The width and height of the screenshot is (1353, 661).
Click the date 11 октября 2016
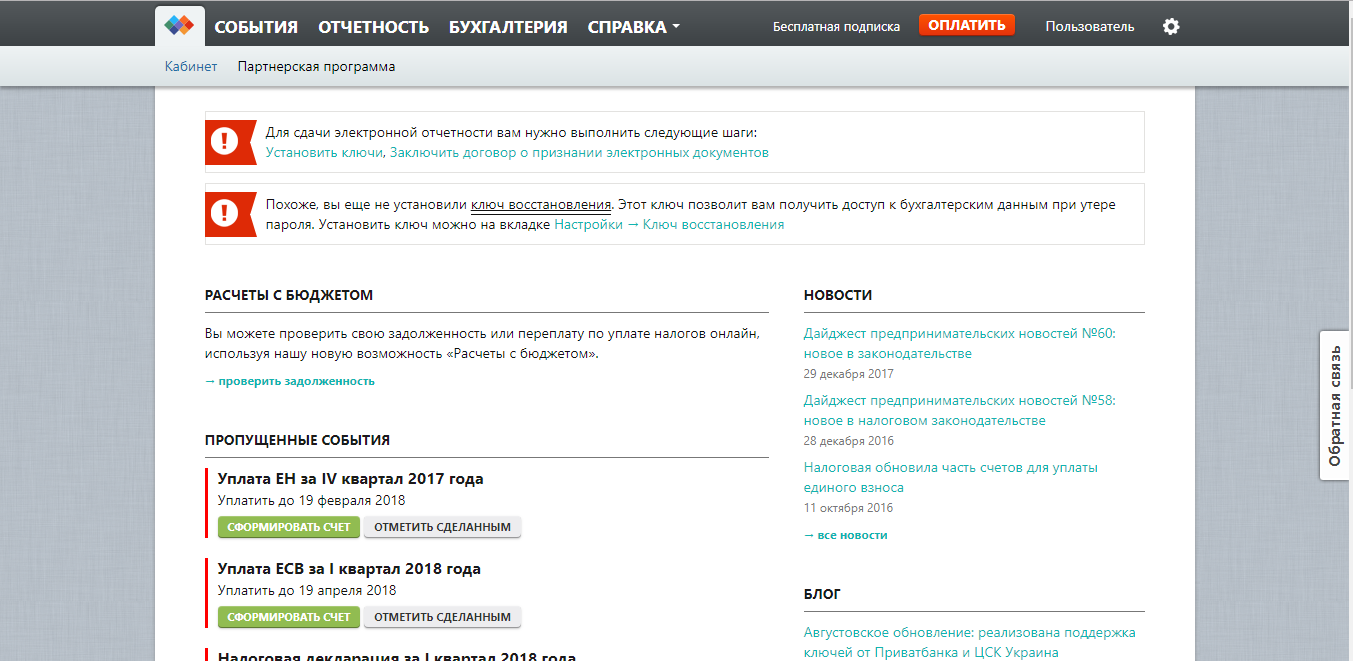848,508
